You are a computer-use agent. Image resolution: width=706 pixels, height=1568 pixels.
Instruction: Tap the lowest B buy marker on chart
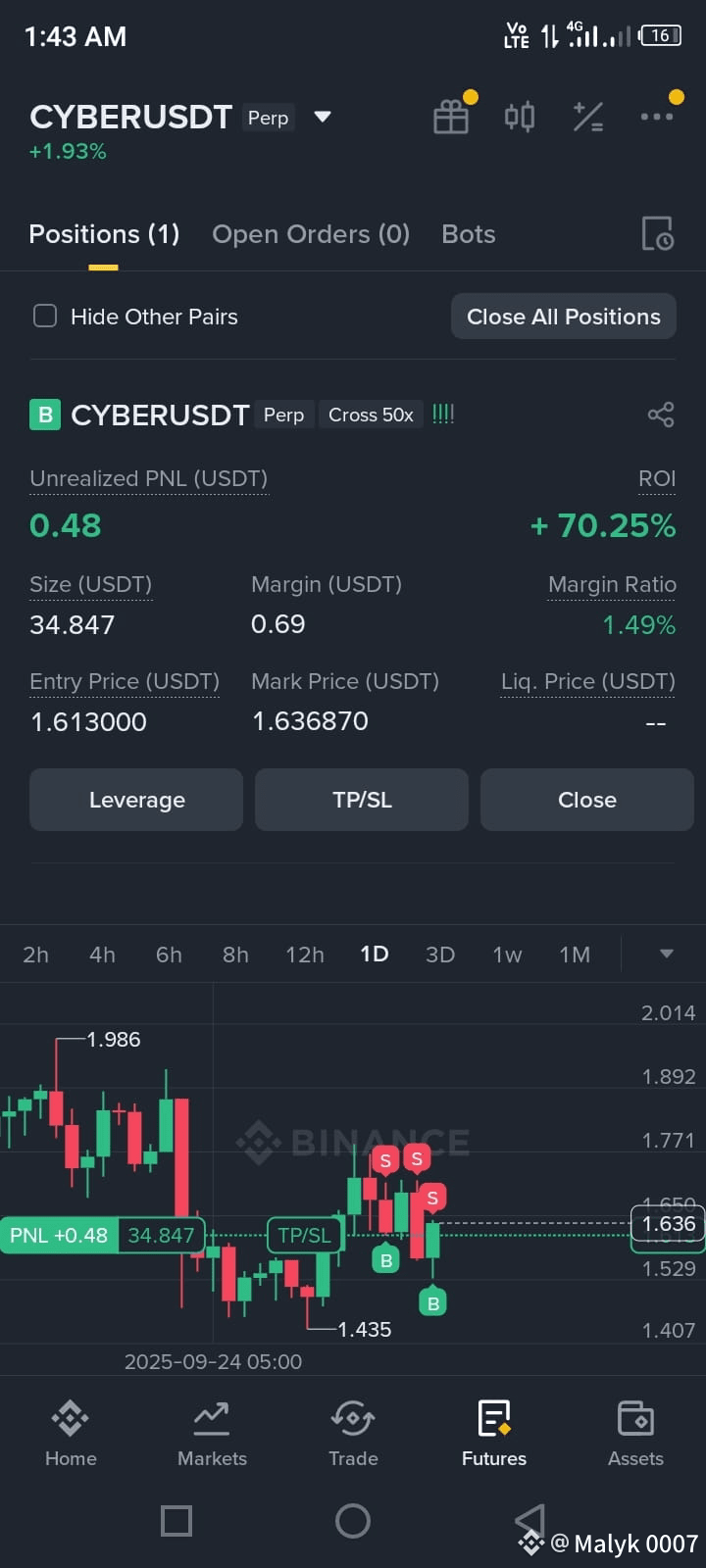pos(433,1302)
